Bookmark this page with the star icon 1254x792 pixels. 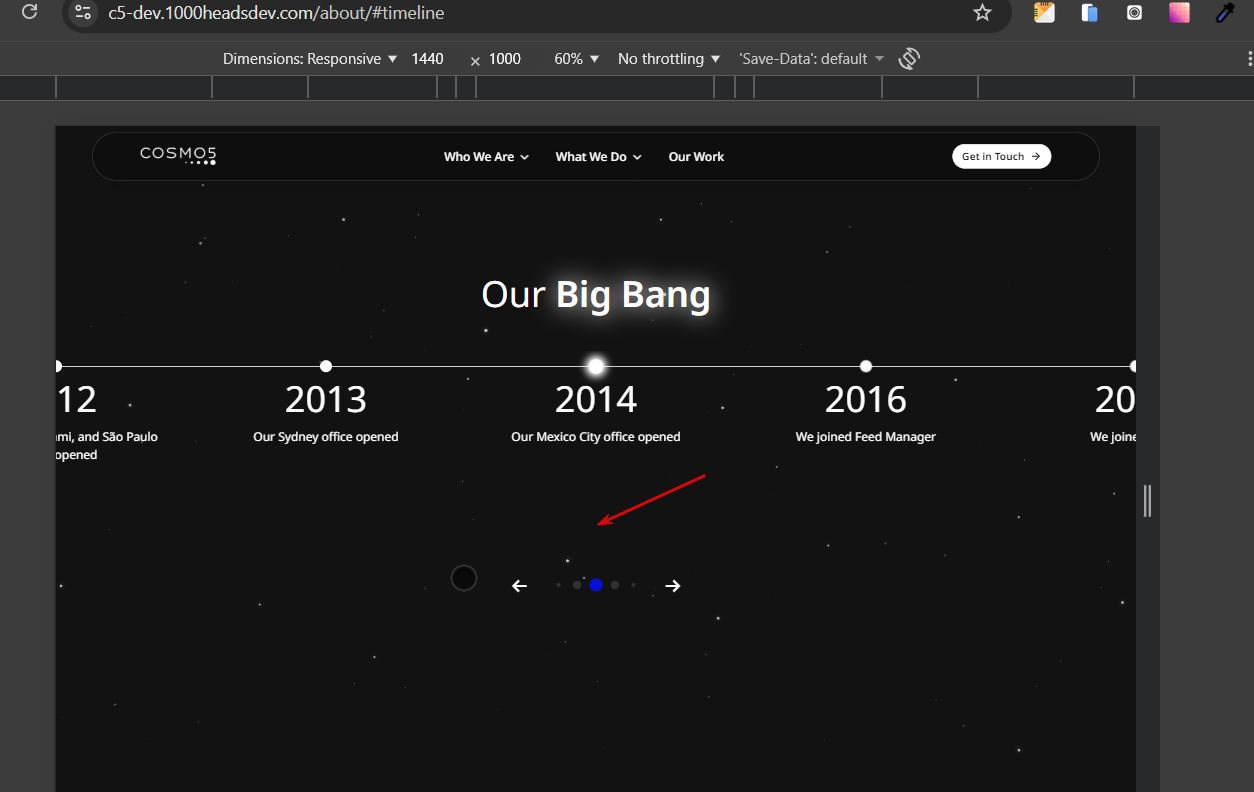982,13
